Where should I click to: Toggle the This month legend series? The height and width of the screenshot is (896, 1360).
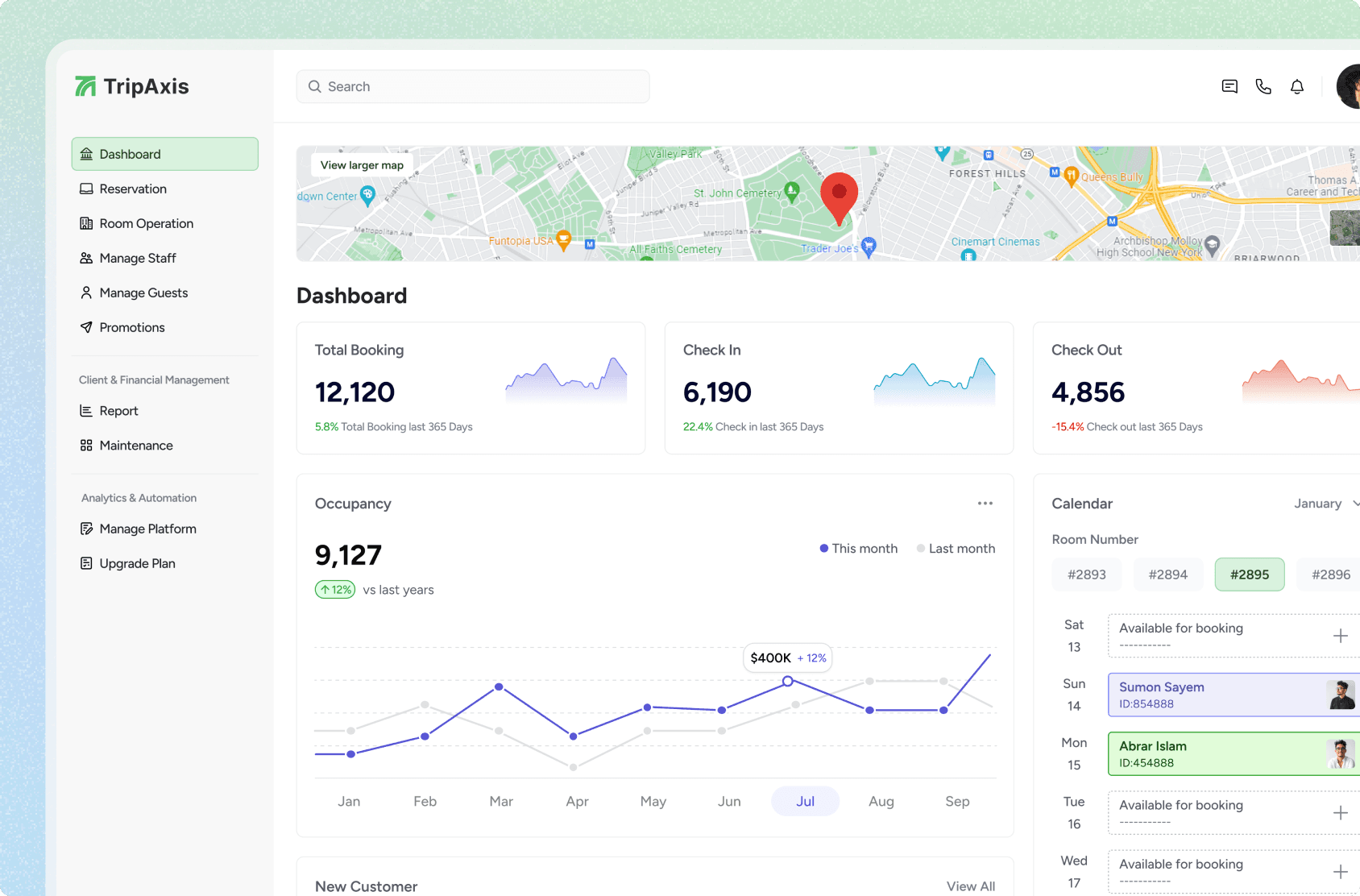(x=859, y=549)
